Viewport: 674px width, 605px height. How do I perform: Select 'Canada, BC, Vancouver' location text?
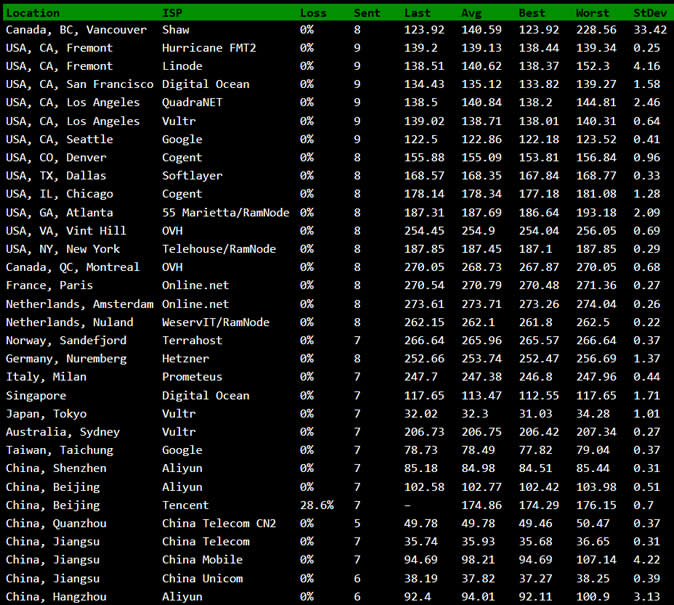[x=76, y=30]
